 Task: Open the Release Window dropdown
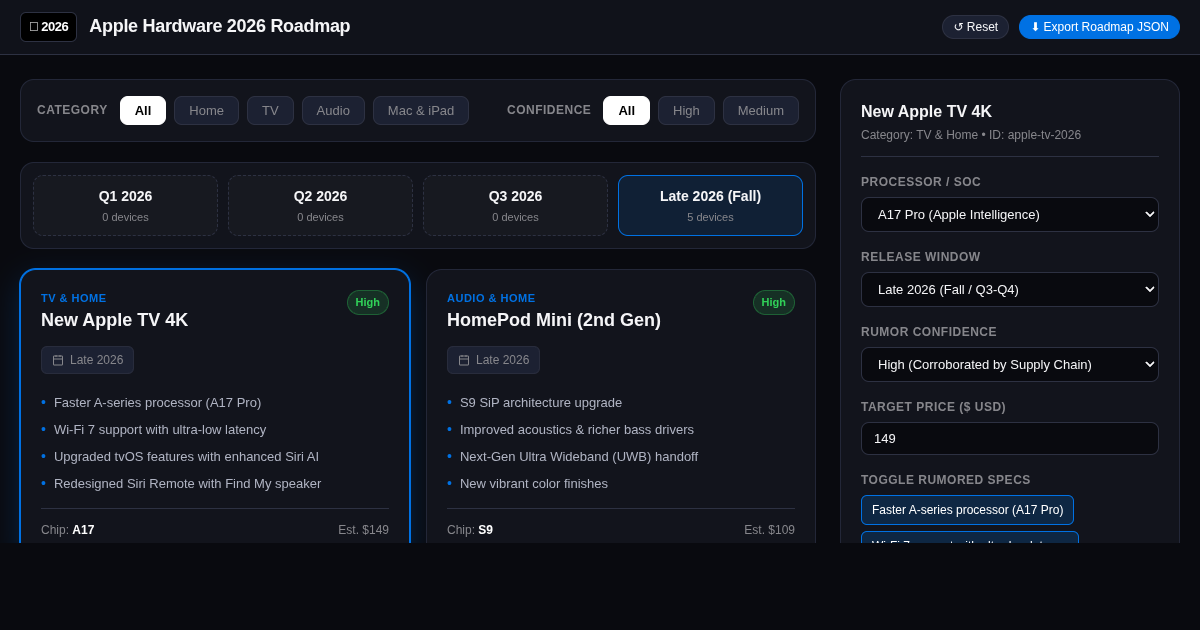point(1010,289)
